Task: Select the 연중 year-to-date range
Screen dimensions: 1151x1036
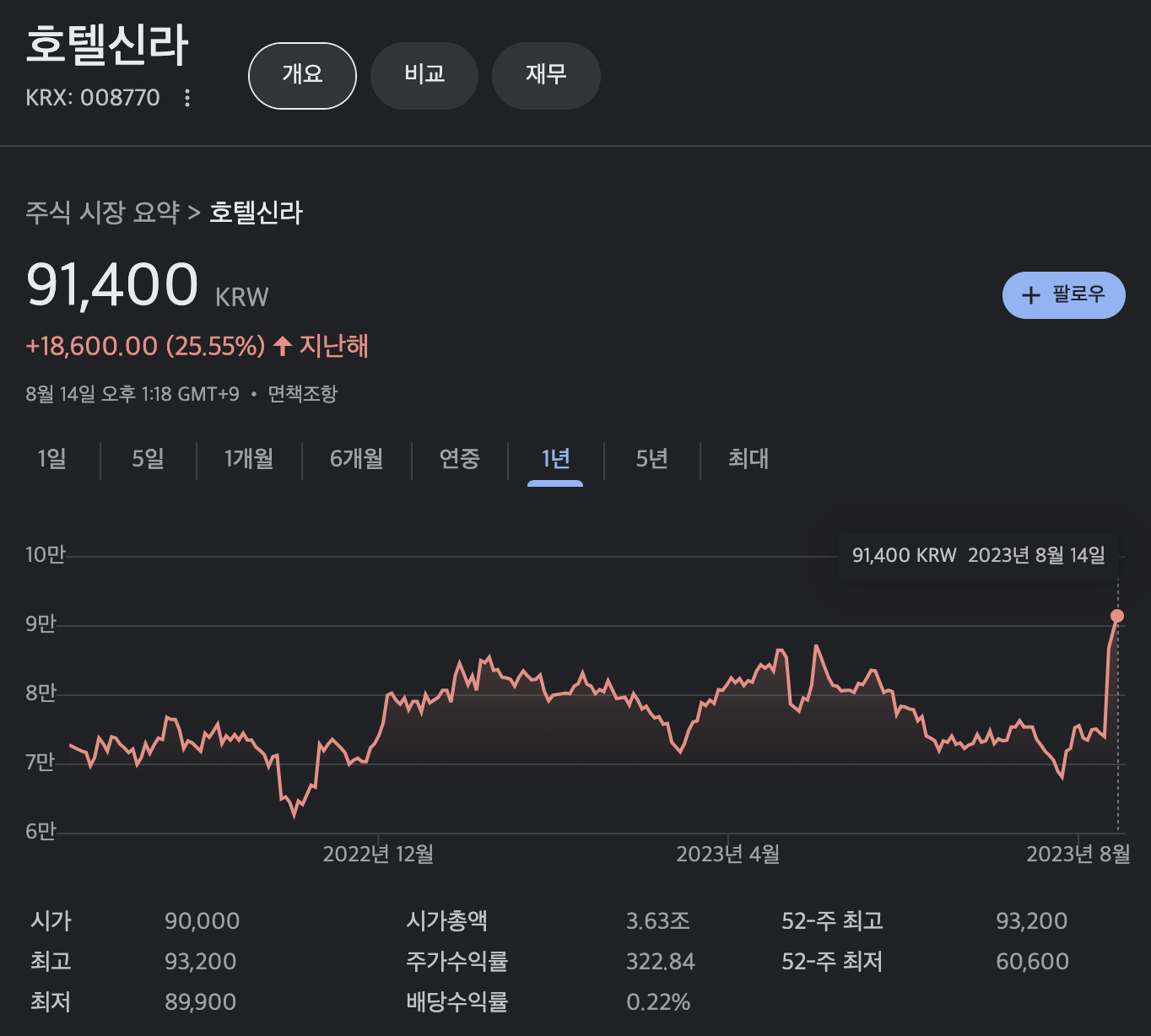Action: pos(459,459)
